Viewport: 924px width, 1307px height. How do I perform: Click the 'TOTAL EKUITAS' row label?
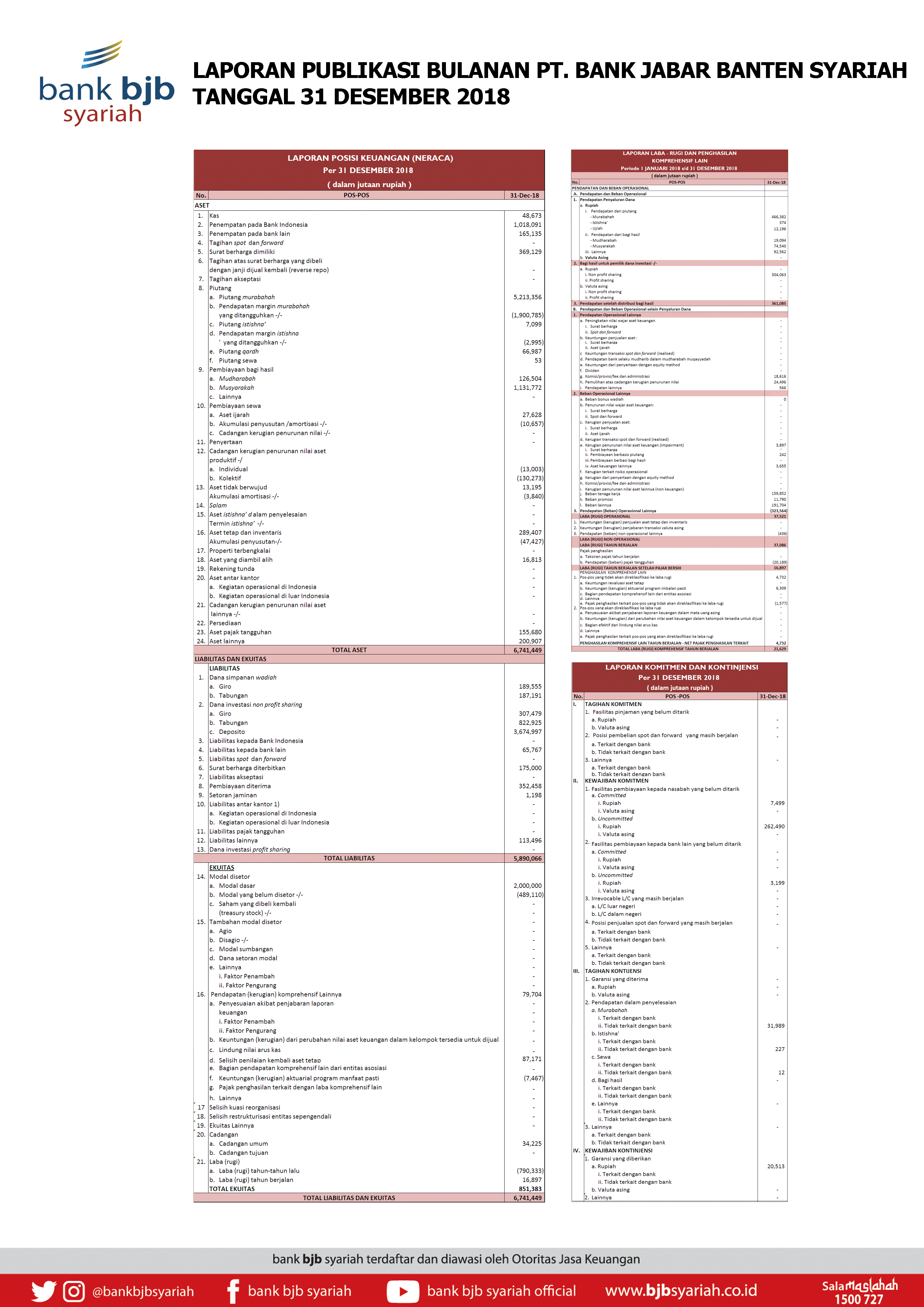tap(232, 1189)
